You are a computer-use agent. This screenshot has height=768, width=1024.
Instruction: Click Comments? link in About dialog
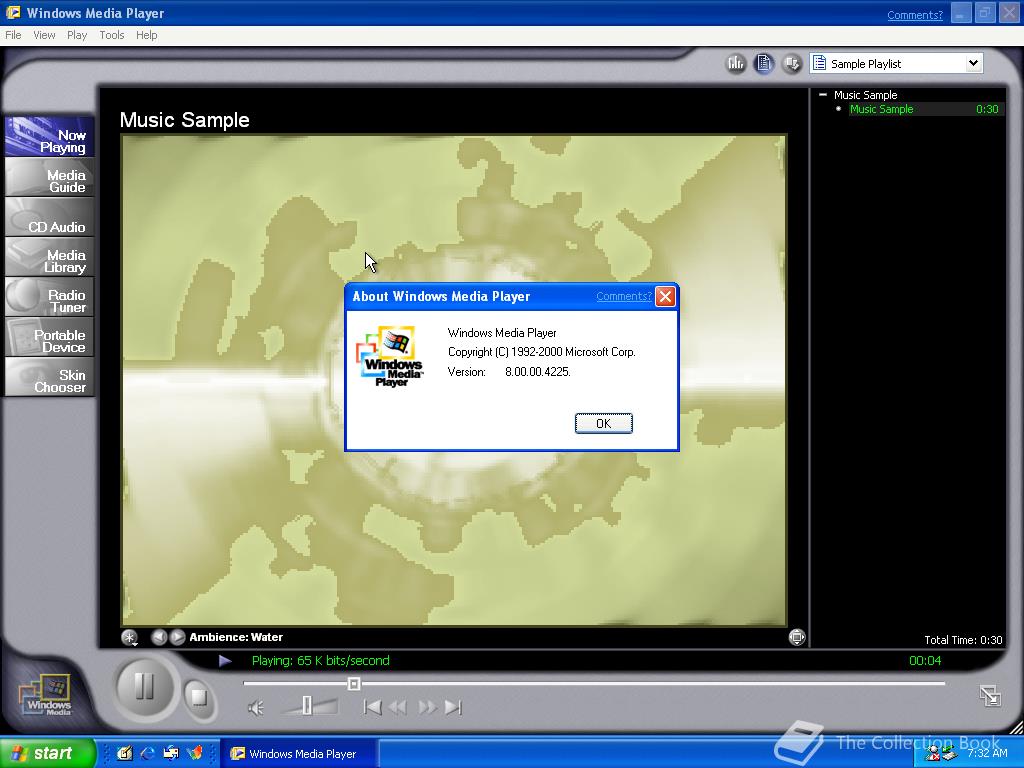click(624, 296)
